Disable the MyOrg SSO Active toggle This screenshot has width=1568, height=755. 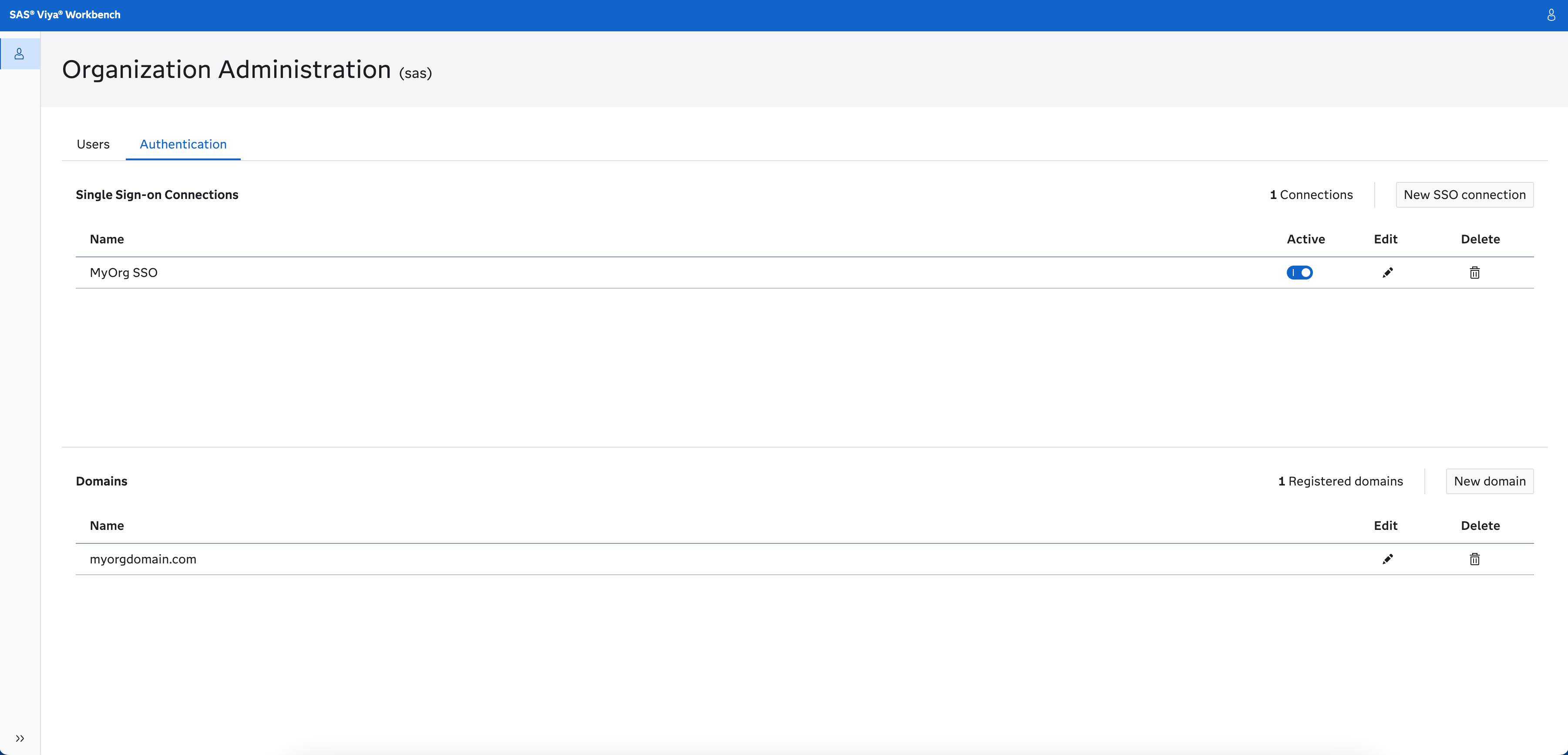1300,272
